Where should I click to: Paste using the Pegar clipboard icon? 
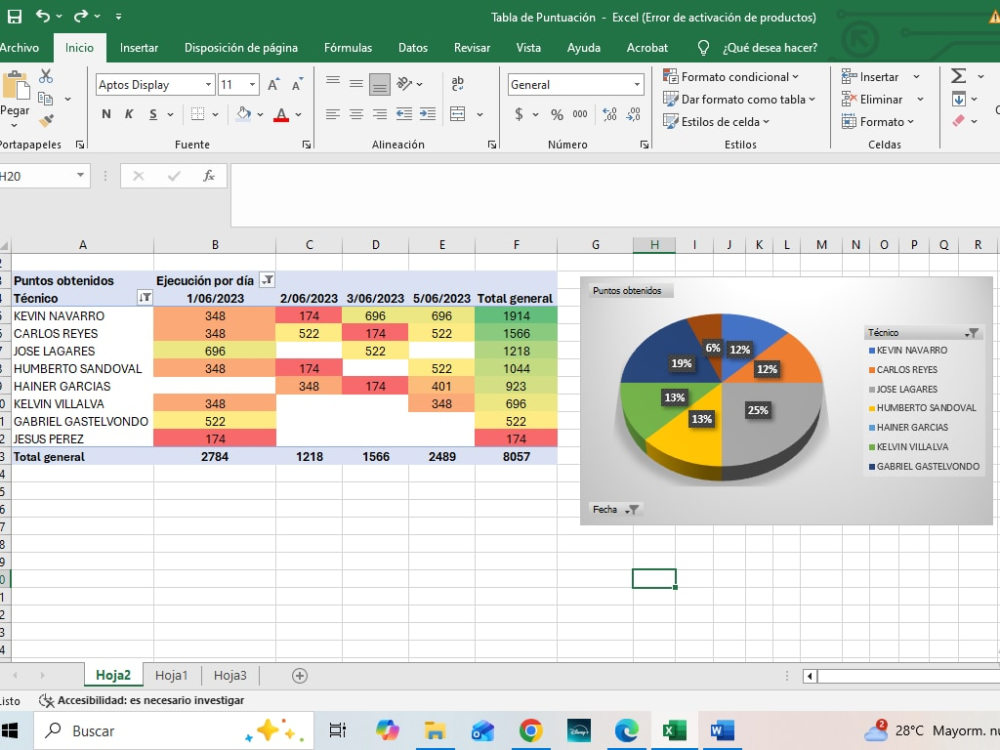pyautogui.click(x=15, y=85)
